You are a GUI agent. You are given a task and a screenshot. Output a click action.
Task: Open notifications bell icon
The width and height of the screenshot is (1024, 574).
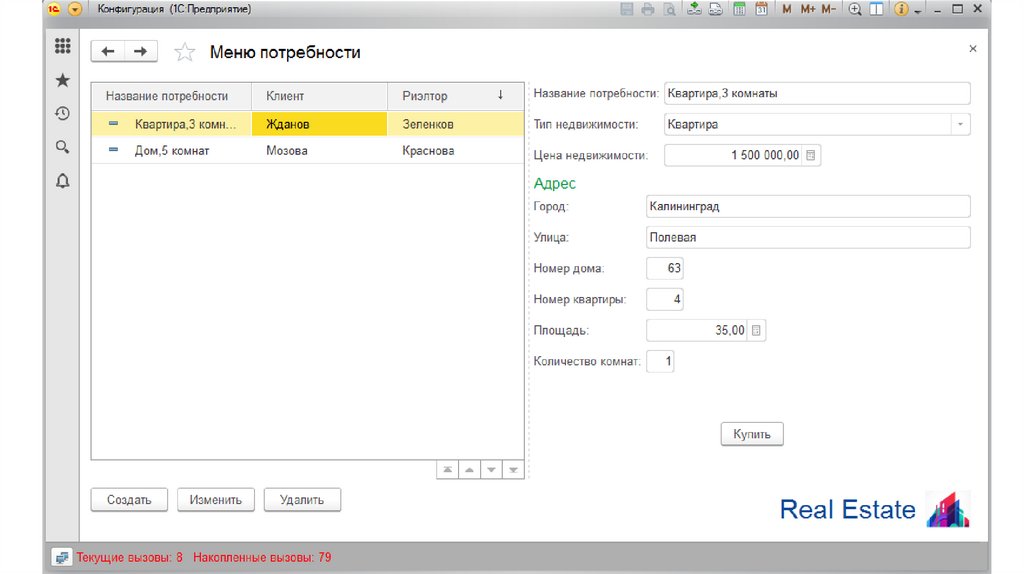pos(62,181)
